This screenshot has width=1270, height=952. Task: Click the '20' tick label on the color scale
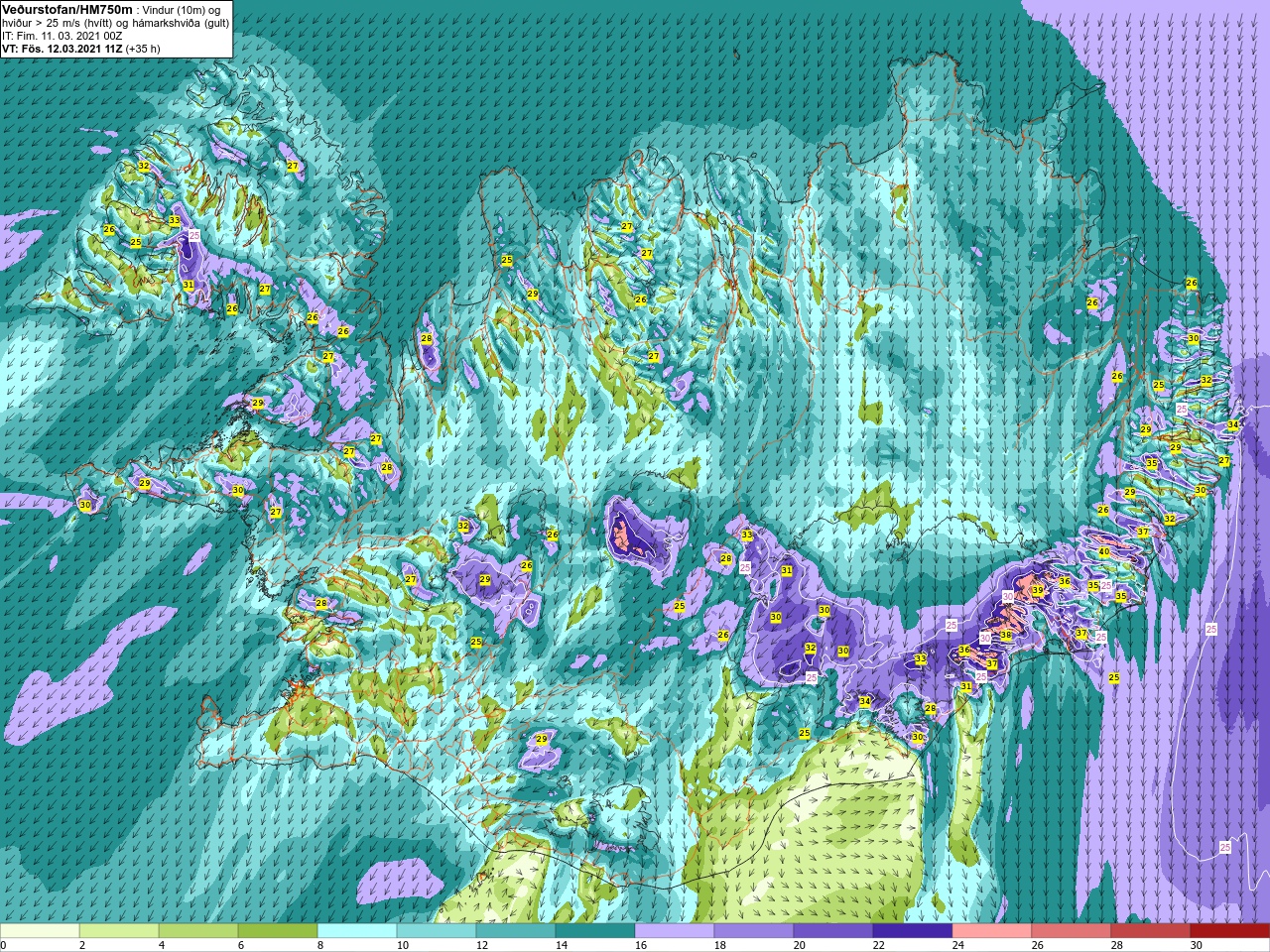click(800, 945)
